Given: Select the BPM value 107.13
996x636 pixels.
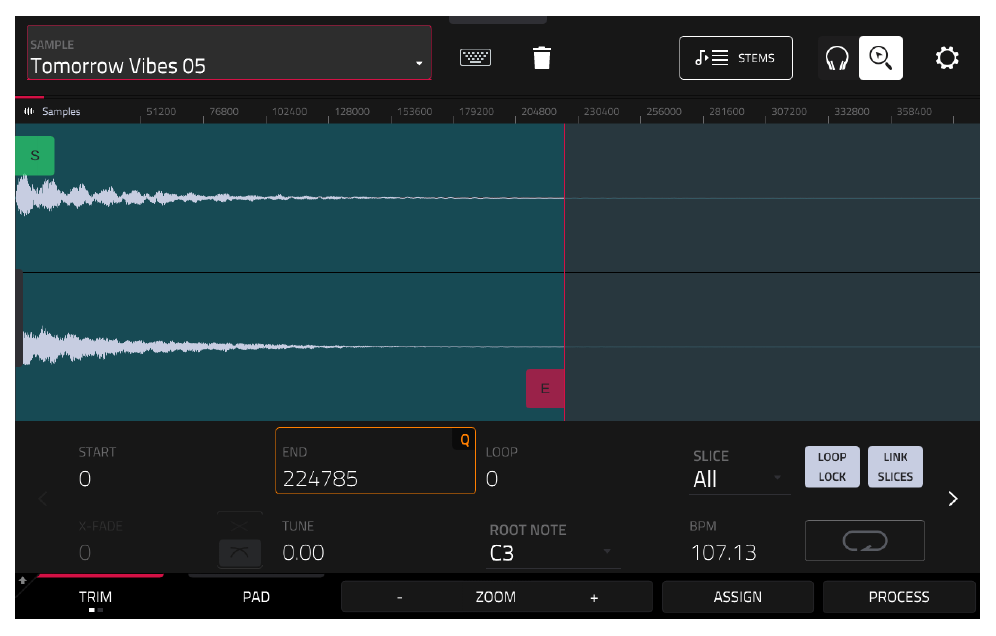Looking at the screenshot, I should pos(723,553).
